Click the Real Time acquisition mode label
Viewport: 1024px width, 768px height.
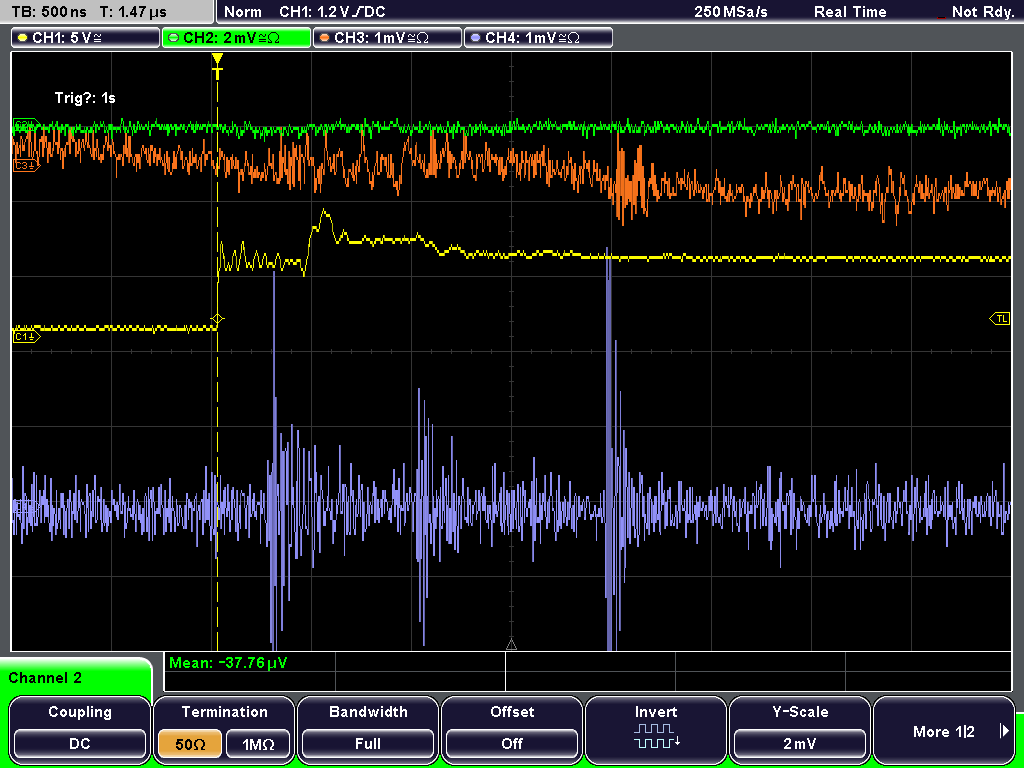coord(850,12)
